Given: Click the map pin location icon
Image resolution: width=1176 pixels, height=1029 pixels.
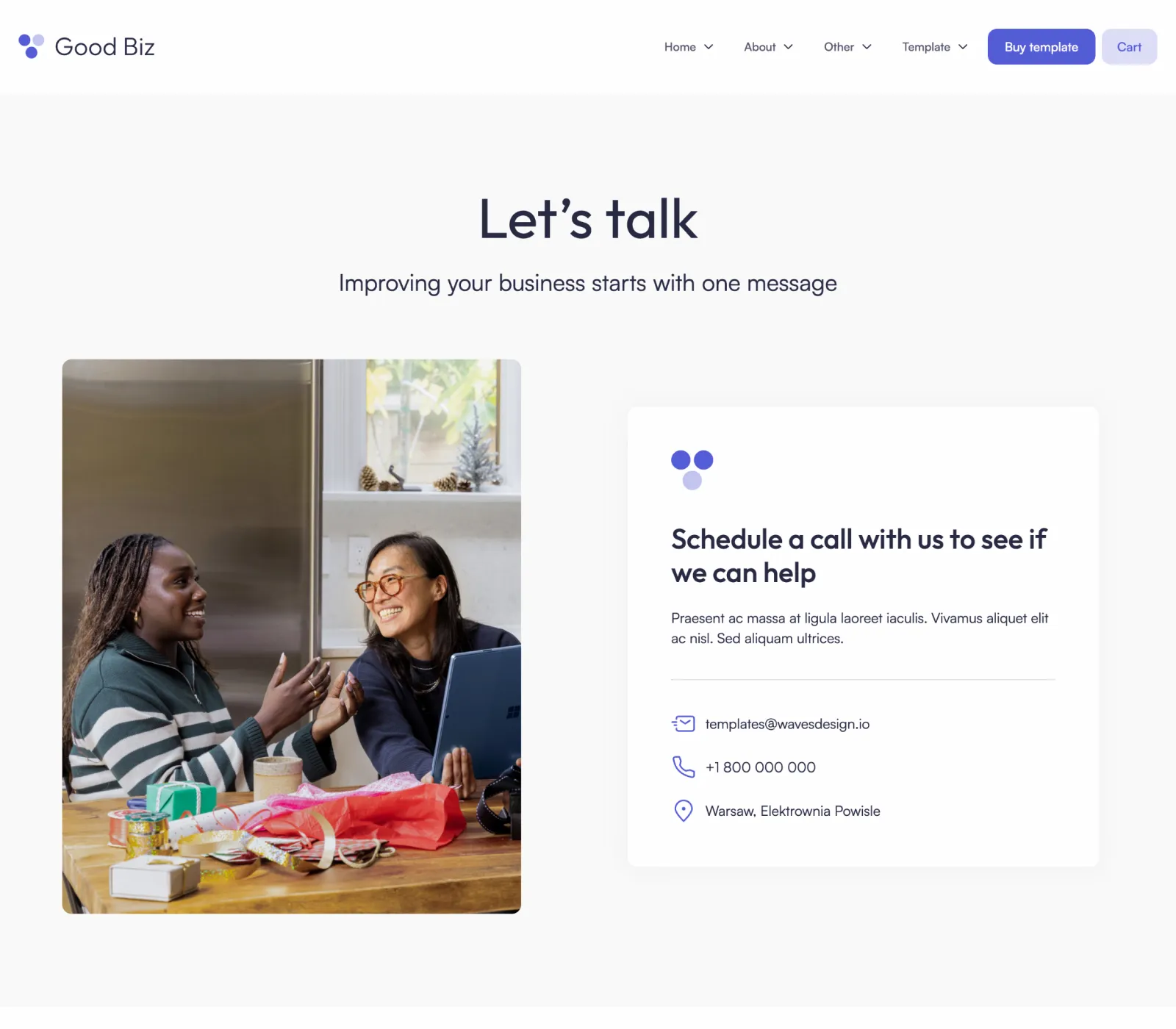Looking at the screenshot, I should point(684,811).
